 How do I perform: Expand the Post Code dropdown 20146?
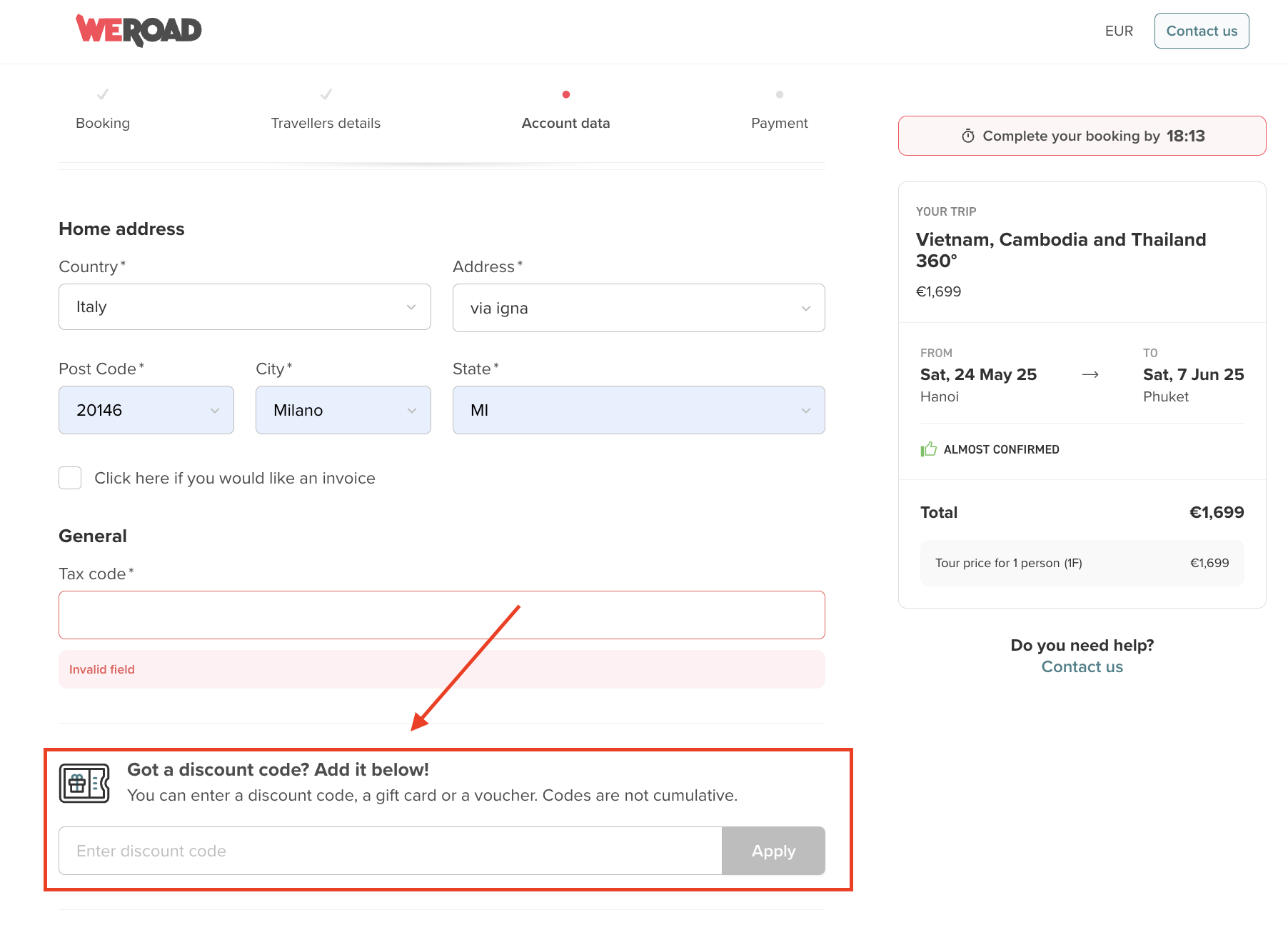(x=146, y=410)
